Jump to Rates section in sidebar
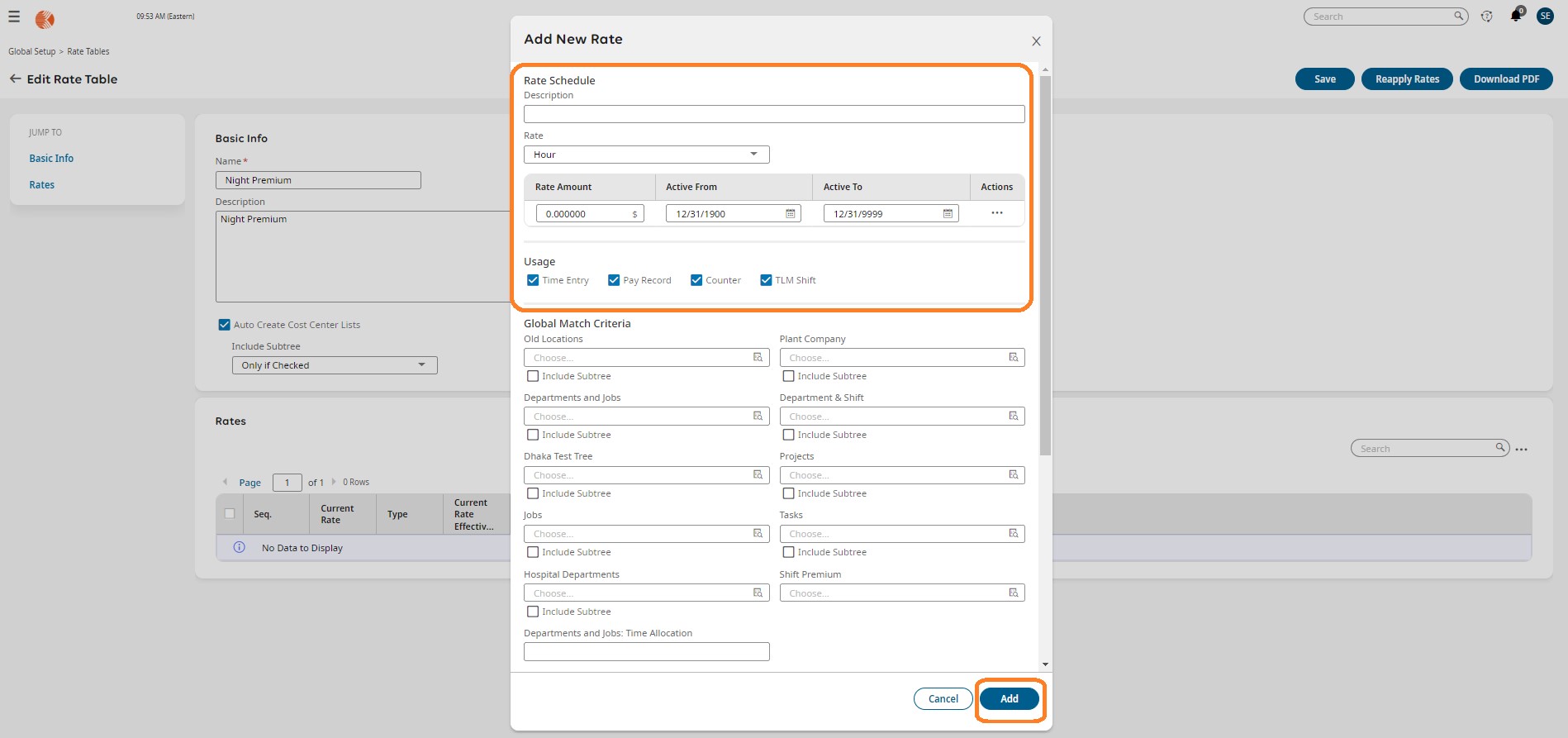Image resolution: width=1568 pixels, height=738 pixels. 42,185
